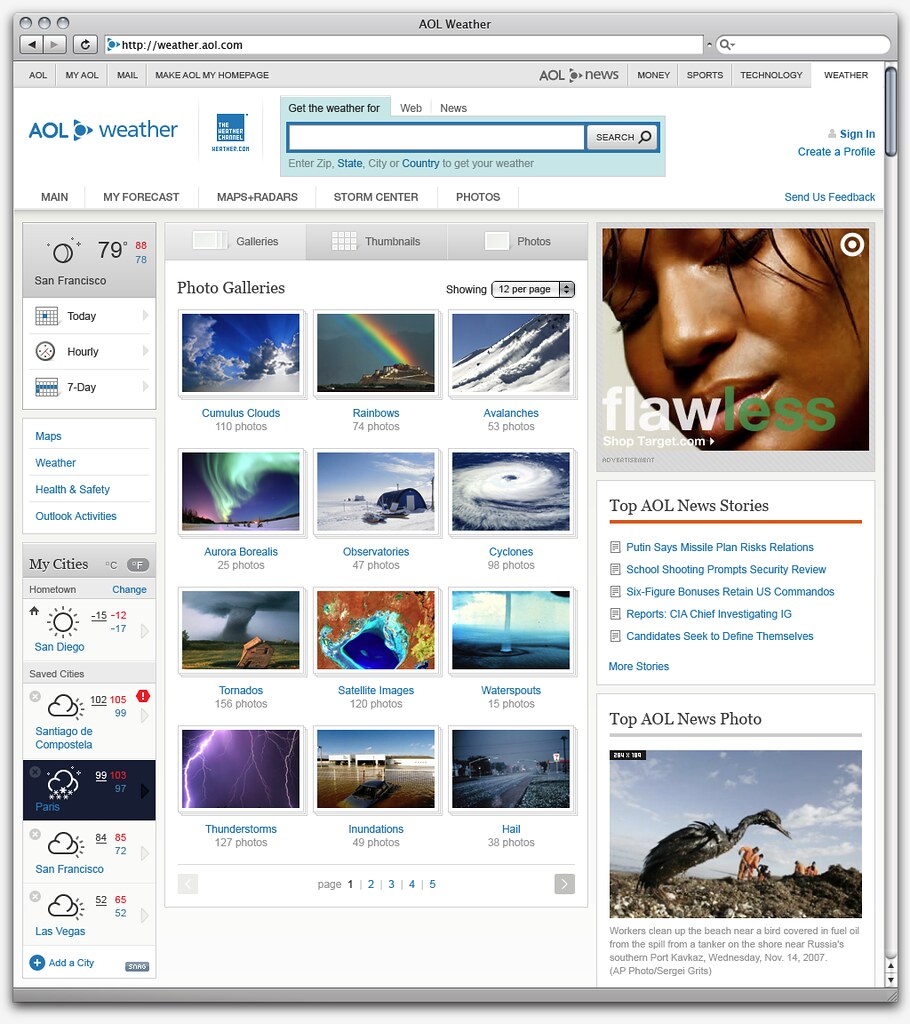Expand saved San Francisco details arrow
Viewport: 910px width, 1024px height.
tap(145, 854)
